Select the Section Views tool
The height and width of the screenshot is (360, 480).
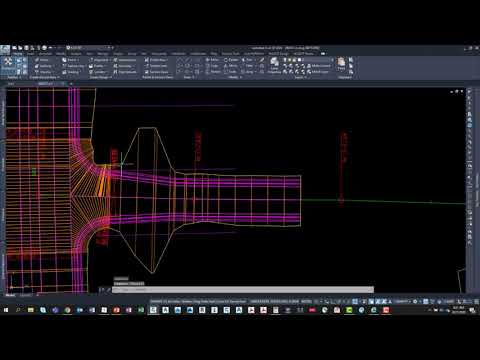pos(156,72)
